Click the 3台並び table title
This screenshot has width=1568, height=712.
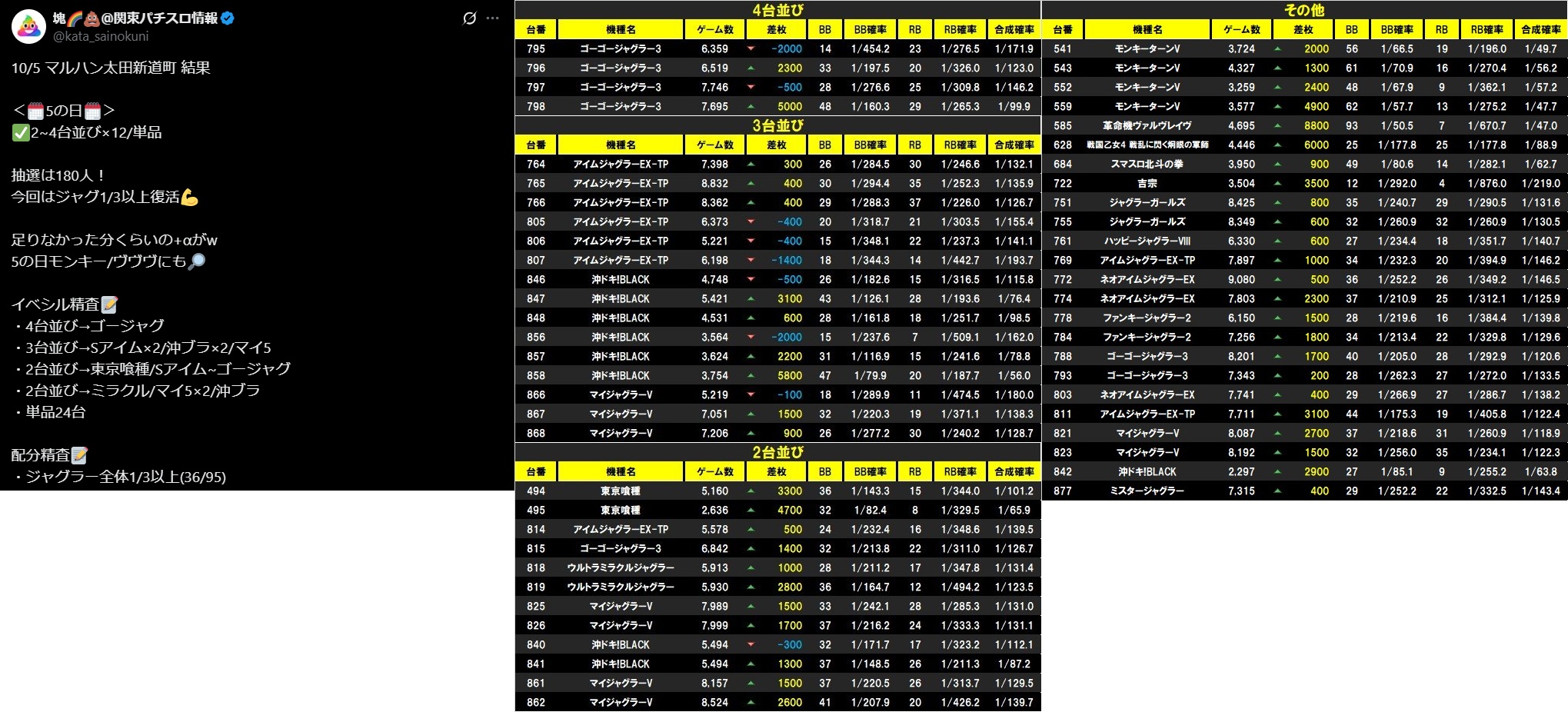coord(777,125)
